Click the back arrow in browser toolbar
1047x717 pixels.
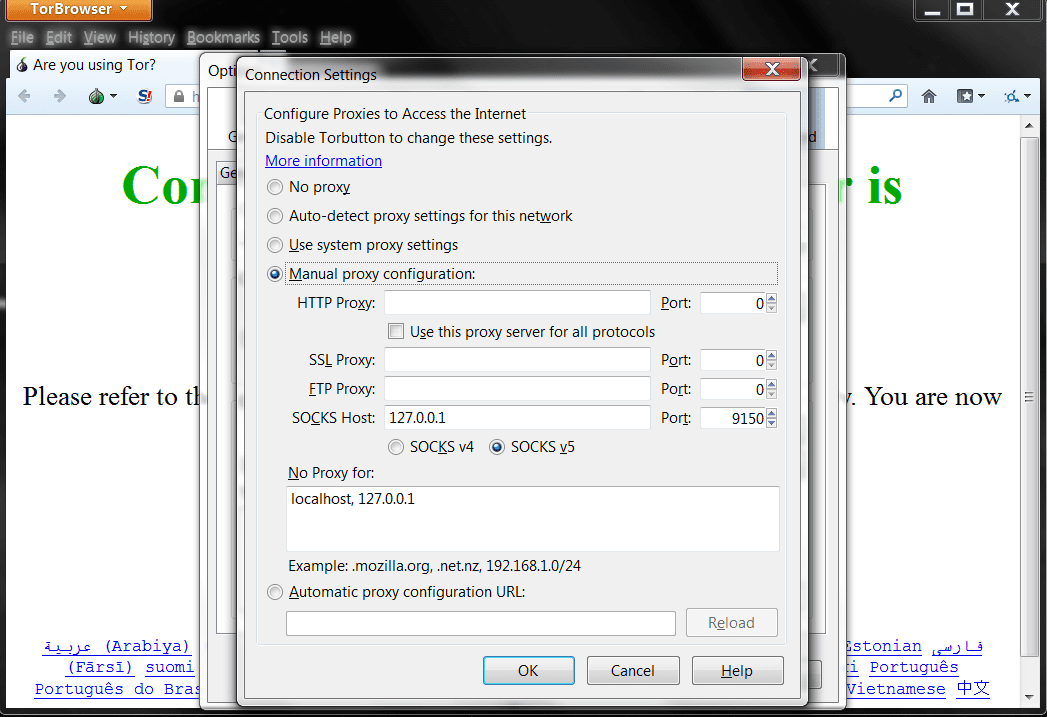(x=25, y=96)
